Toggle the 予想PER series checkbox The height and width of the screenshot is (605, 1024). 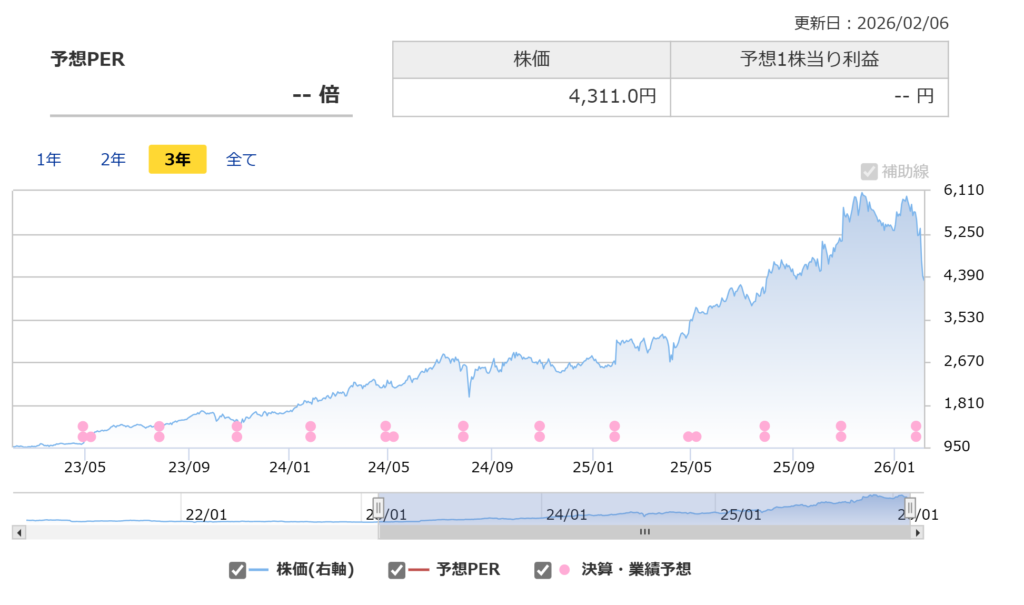(x=397, y=570)
